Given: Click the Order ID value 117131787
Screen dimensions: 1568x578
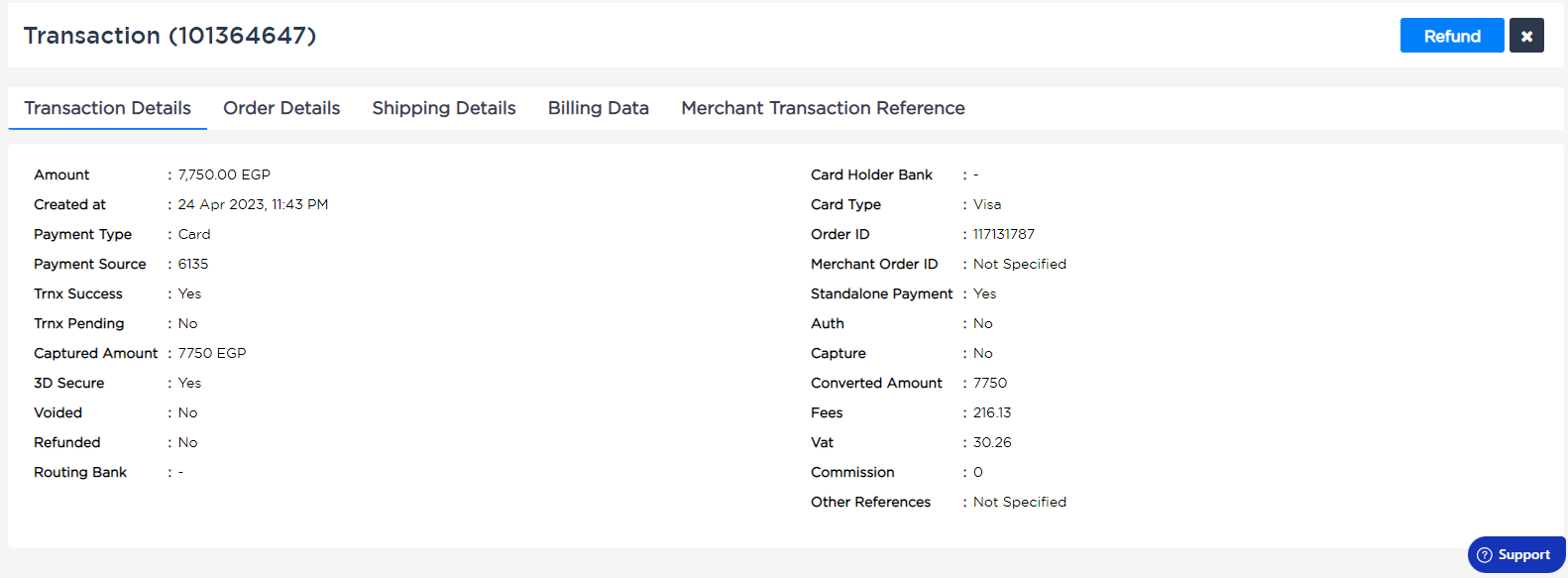Looking at the screenshot, I should [1004, 234].
